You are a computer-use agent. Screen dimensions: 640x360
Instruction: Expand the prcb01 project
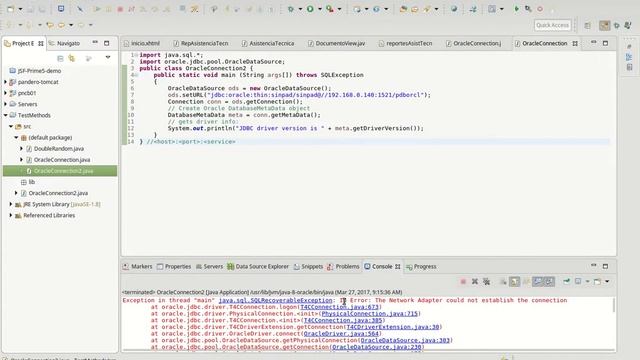click(6, 93)
